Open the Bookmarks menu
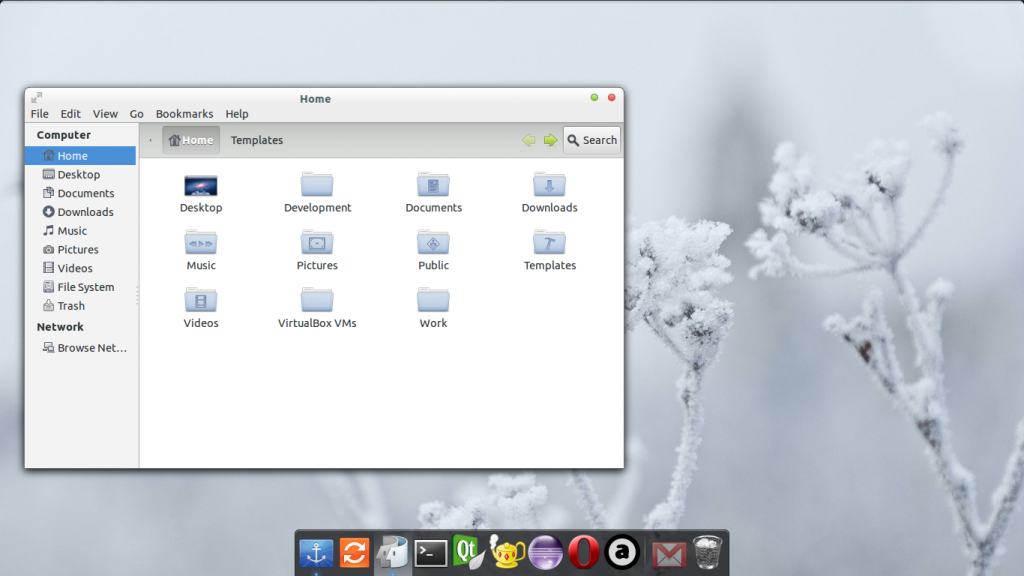The image size is (1024, 576). click(184, 114)
